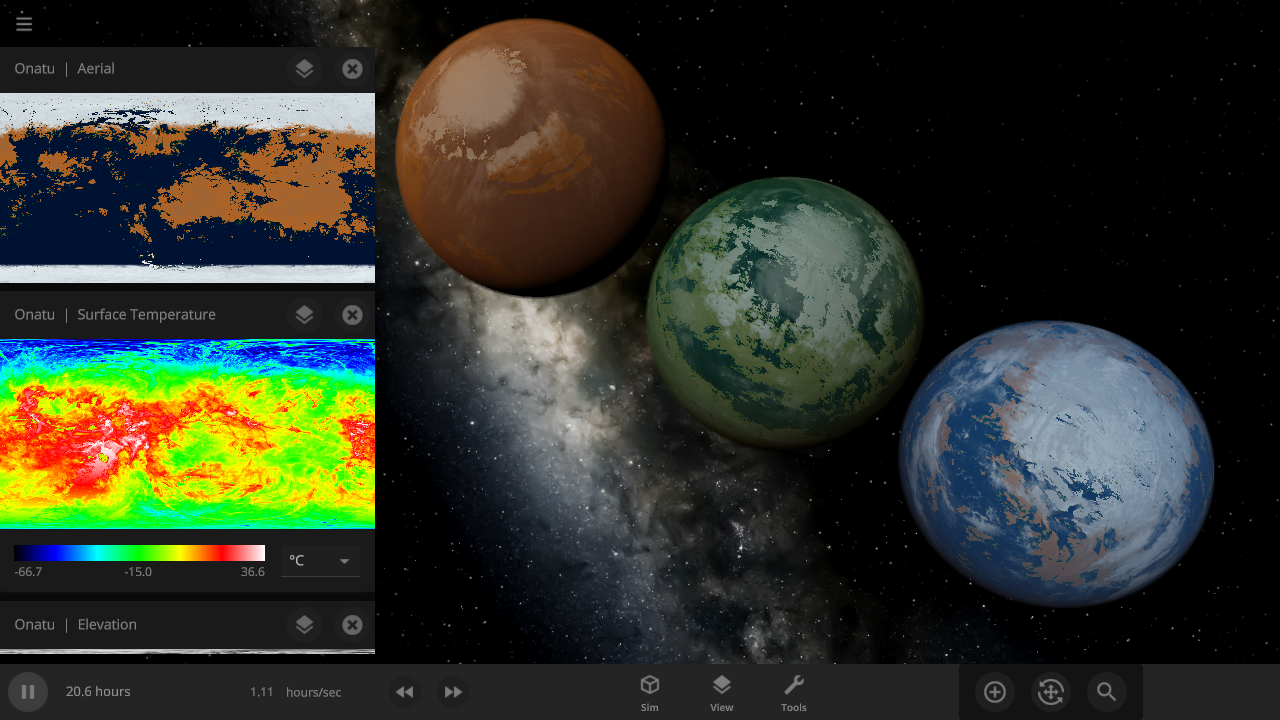Click the 36.6 maximum scale value
Viewport: 1280px width, 720px height.
click(x=253, y=572)
